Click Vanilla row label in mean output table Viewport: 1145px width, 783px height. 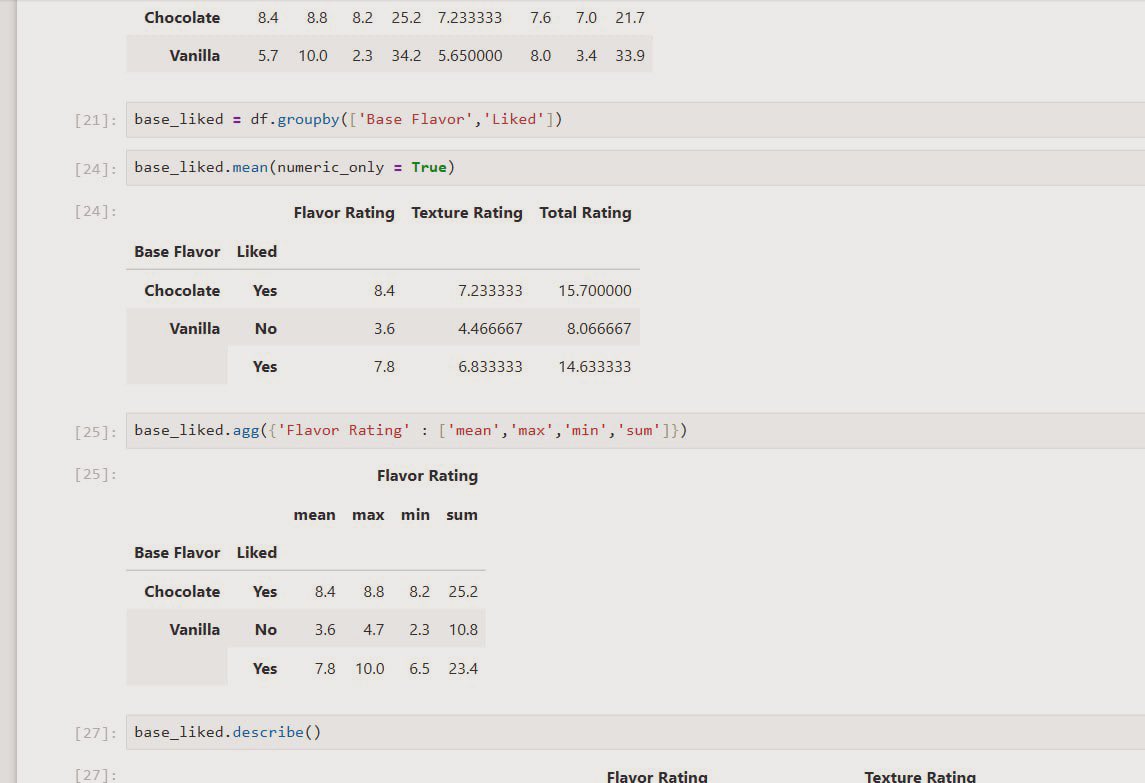194,329
